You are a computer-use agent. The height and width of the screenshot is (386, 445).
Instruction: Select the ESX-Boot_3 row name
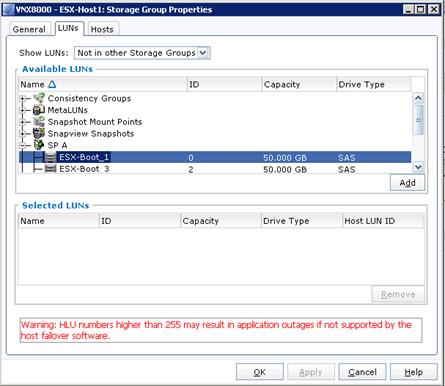84,169
